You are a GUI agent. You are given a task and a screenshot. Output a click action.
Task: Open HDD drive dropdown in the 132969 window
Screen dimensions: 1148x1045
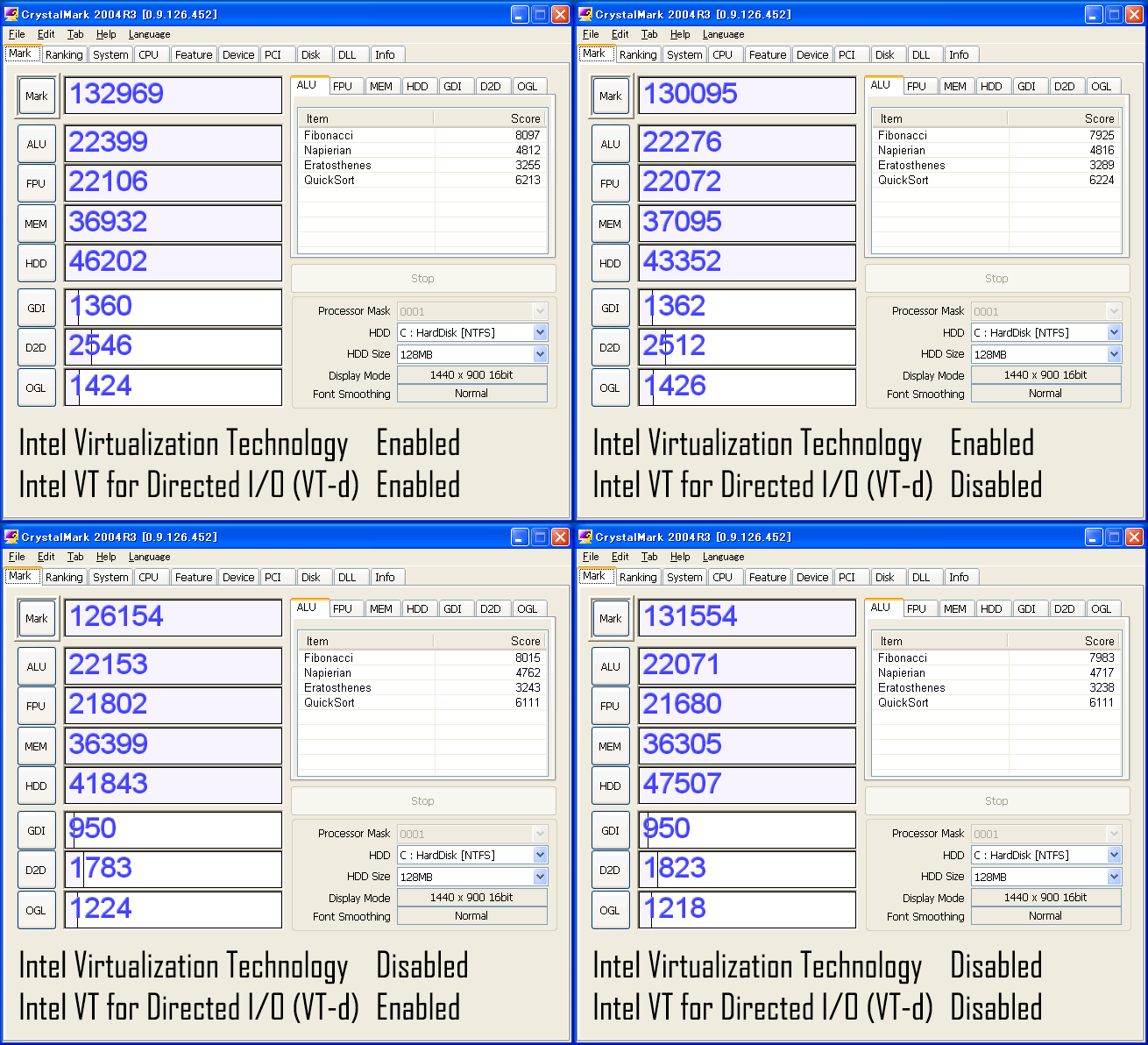point(540,332)
